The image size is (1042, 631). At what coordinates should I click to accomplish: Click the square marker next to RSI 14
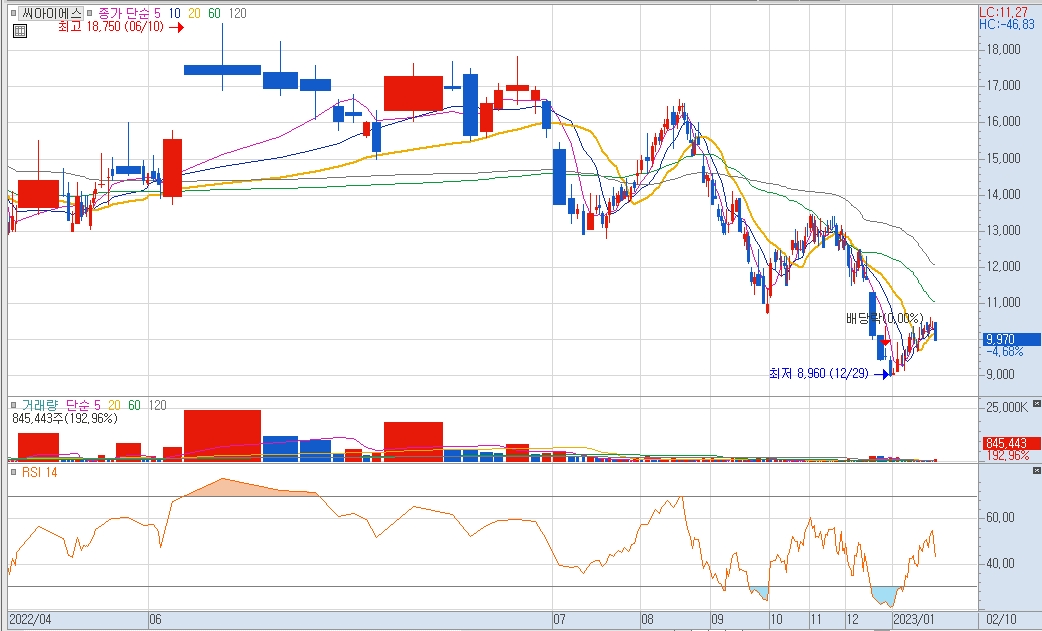click(x=13, y=472)
